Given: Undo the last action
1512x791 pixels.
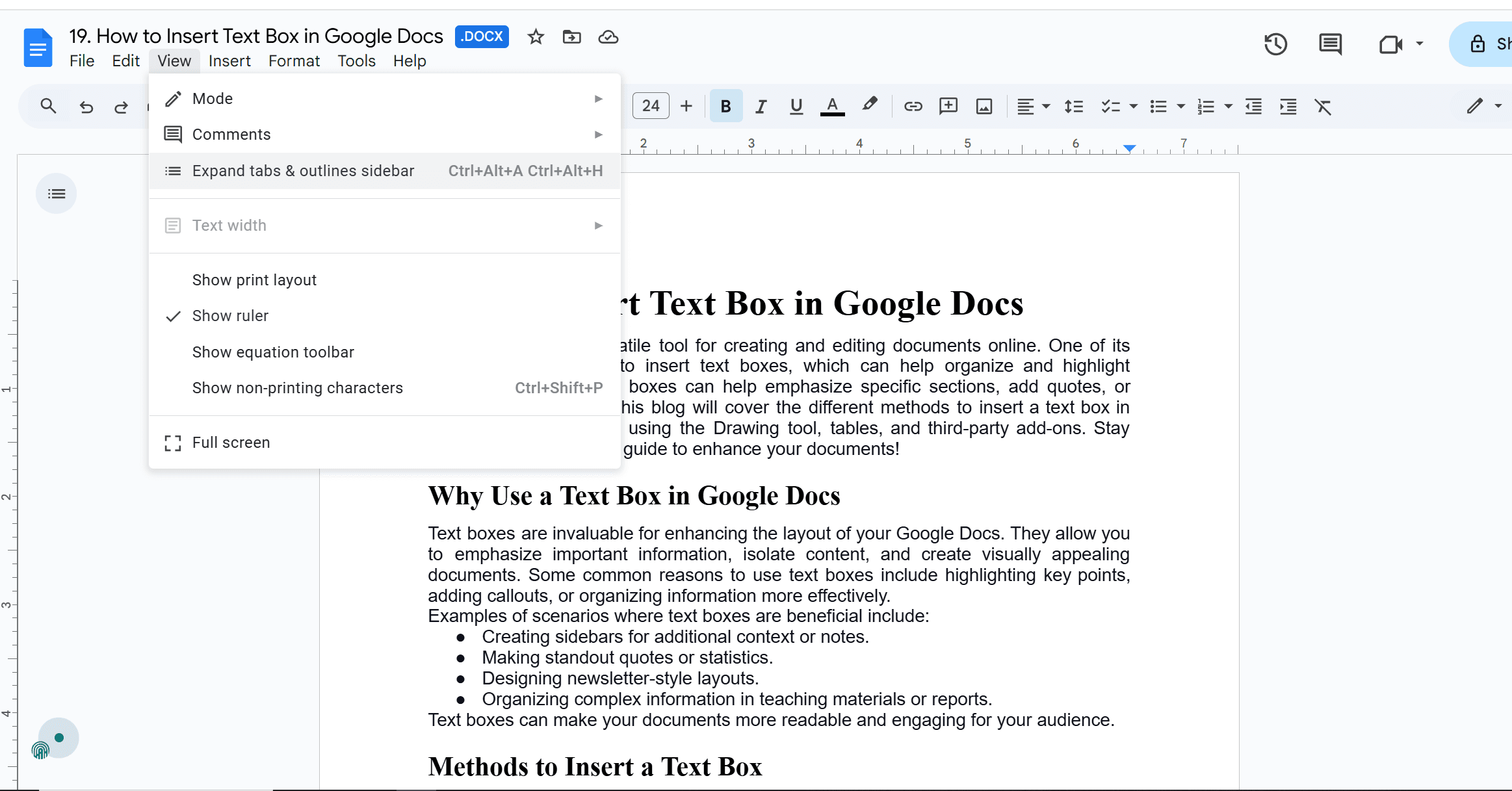Looking at the screenshot, I should coord(86,107).
